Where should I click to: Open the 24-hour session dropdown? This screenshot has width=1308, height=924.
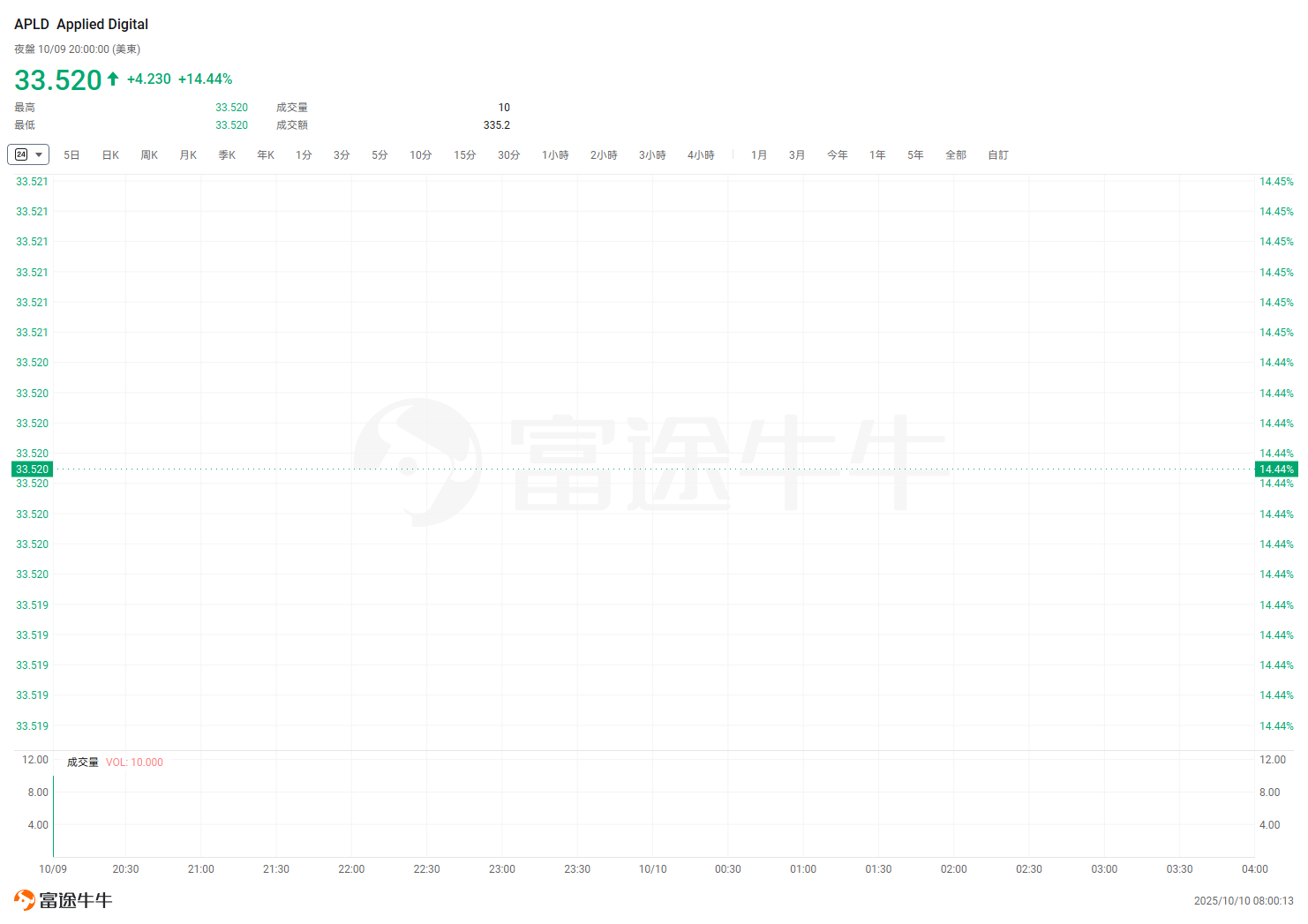click(28, 154)
